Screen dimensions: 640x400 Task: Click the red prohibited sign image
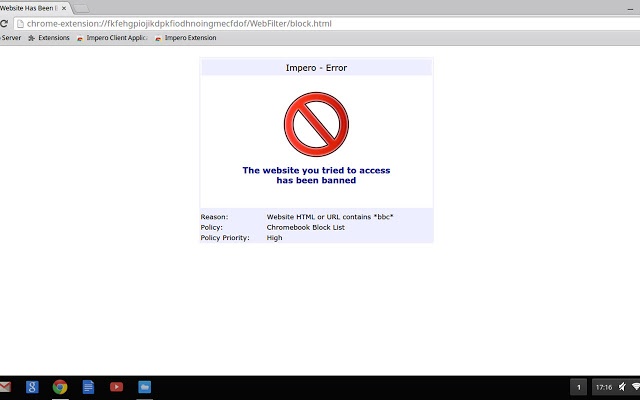click(x=316, y=124)
